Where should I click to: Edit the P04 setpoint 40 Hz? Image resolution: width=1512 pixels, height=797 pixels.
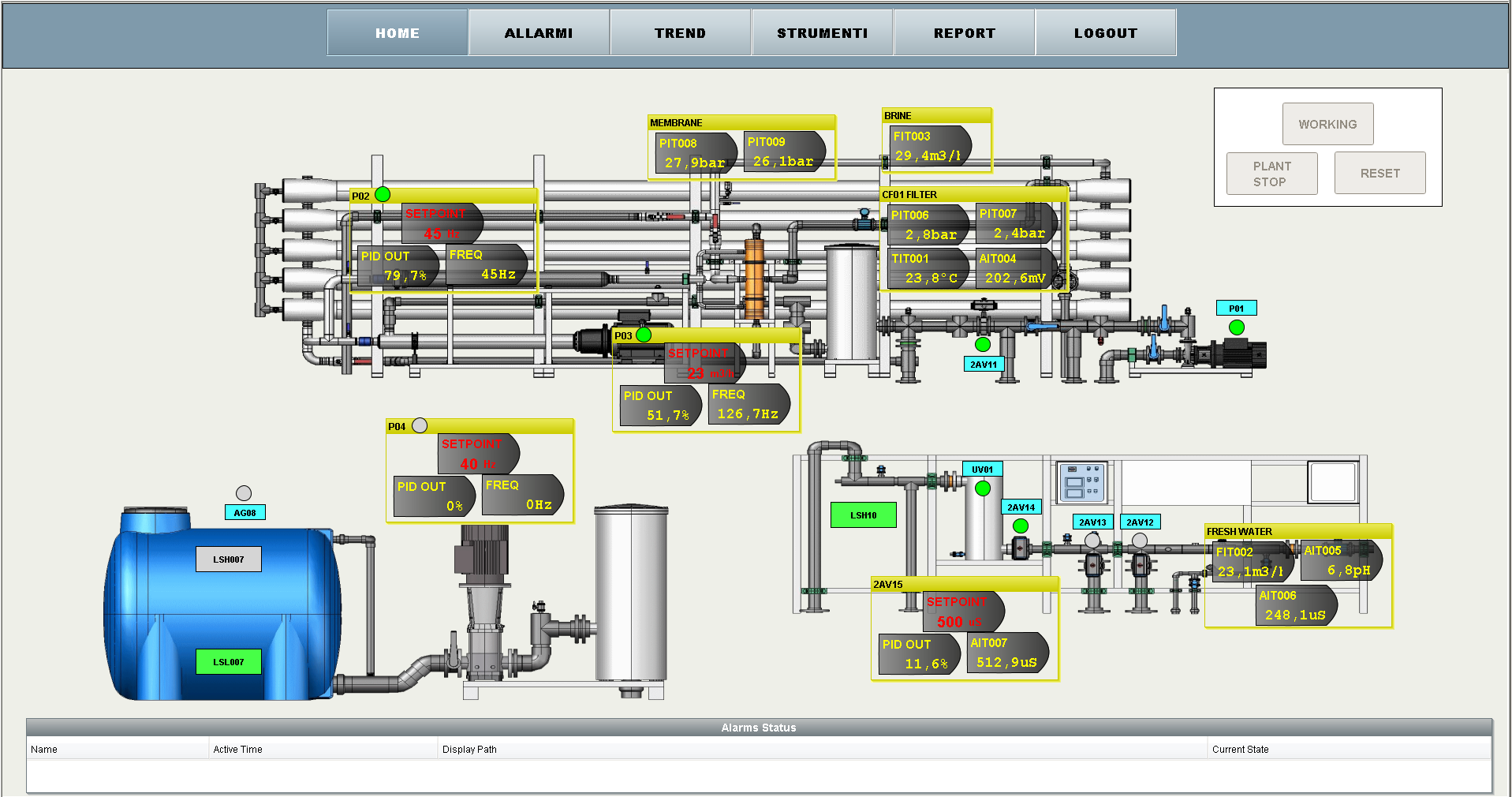coord(478,455)
